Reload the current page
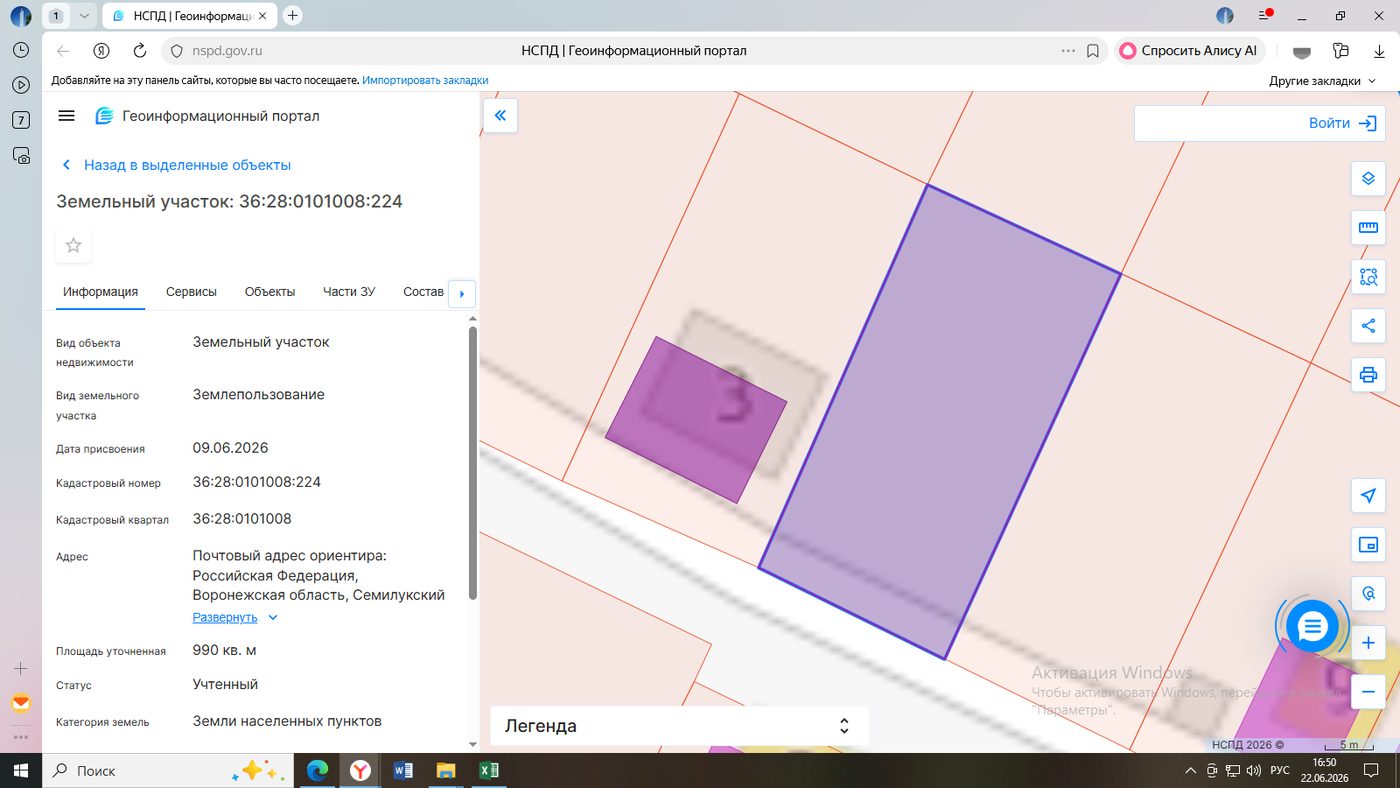 pos(140,51)
